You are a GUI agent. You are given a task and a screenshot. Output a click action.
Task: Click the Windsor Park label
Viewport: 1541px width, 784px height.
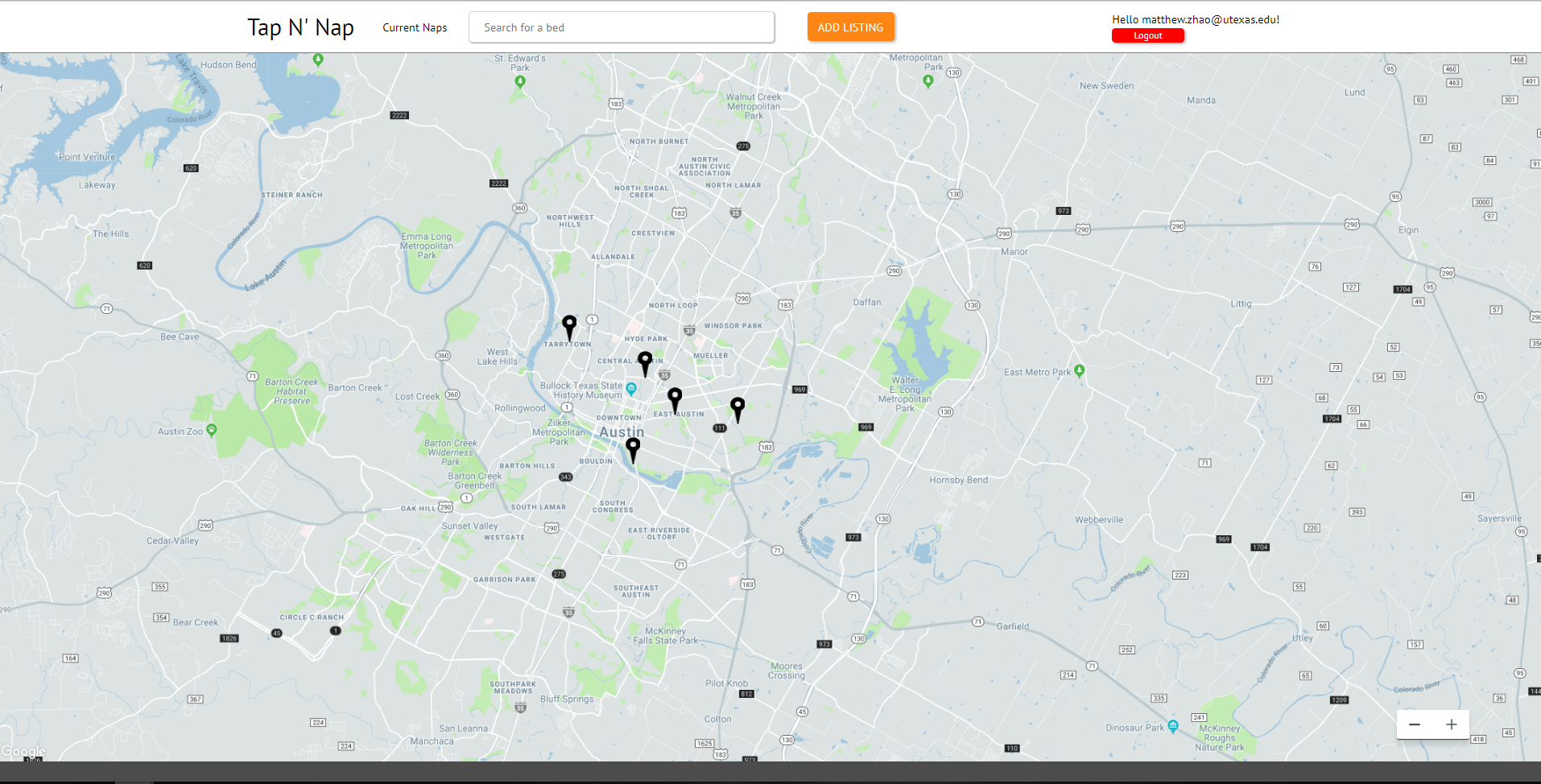click(733, 326)
